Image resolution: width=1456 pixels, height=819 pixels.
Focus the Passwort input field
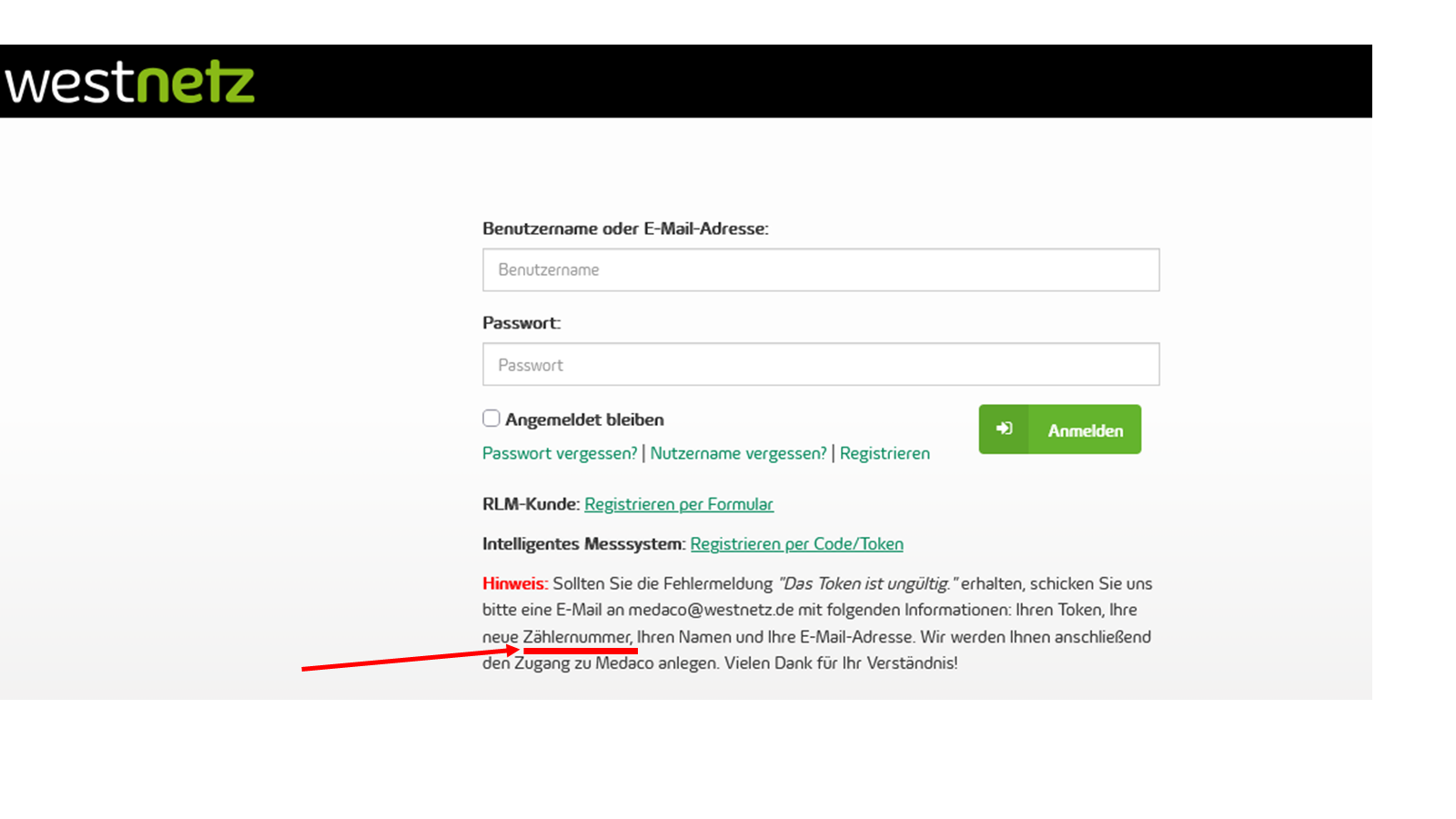821,365
